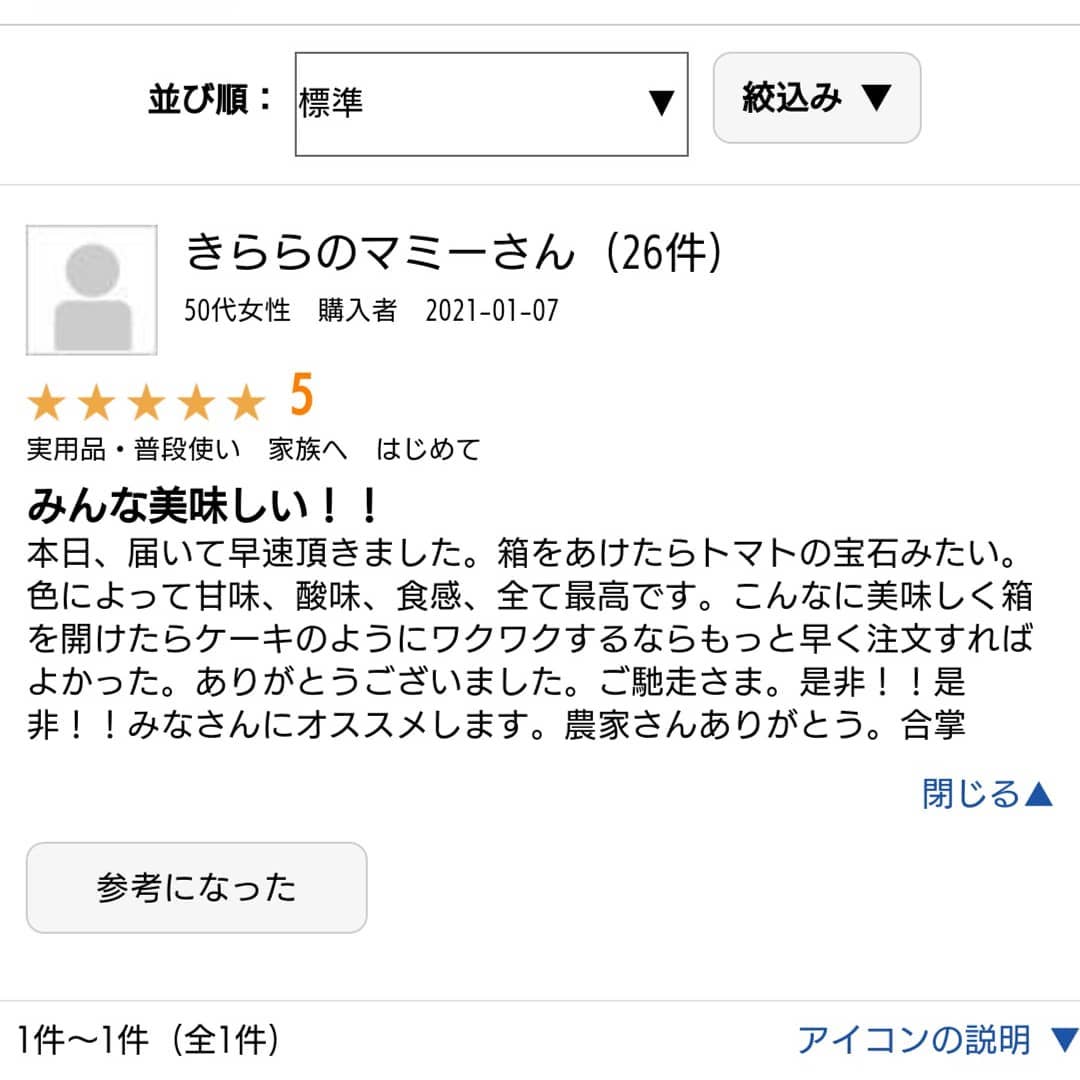
Task: Click the orange score number 5
Action: [x=299, y=396]
